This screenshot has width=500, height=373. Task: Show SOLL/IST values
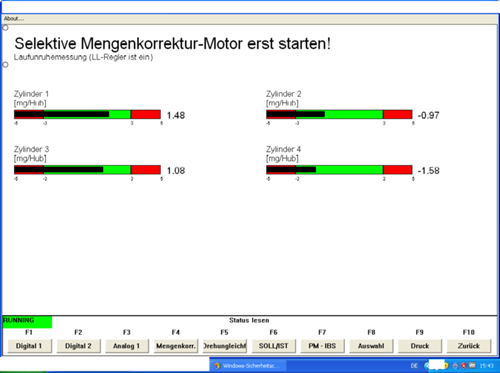pos(274,346)
